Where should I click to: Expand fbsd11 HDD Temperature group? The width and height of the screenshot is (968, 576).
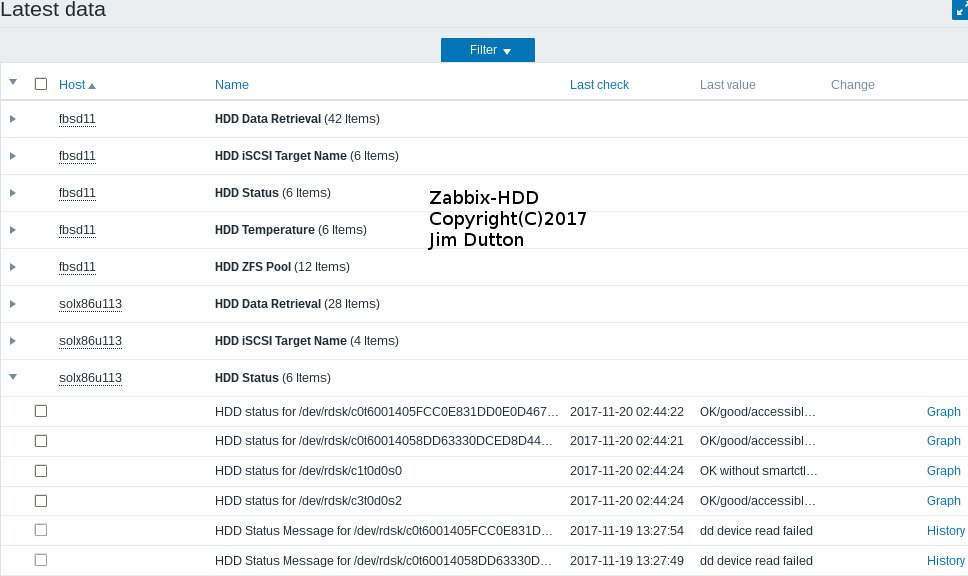(13, 230)
